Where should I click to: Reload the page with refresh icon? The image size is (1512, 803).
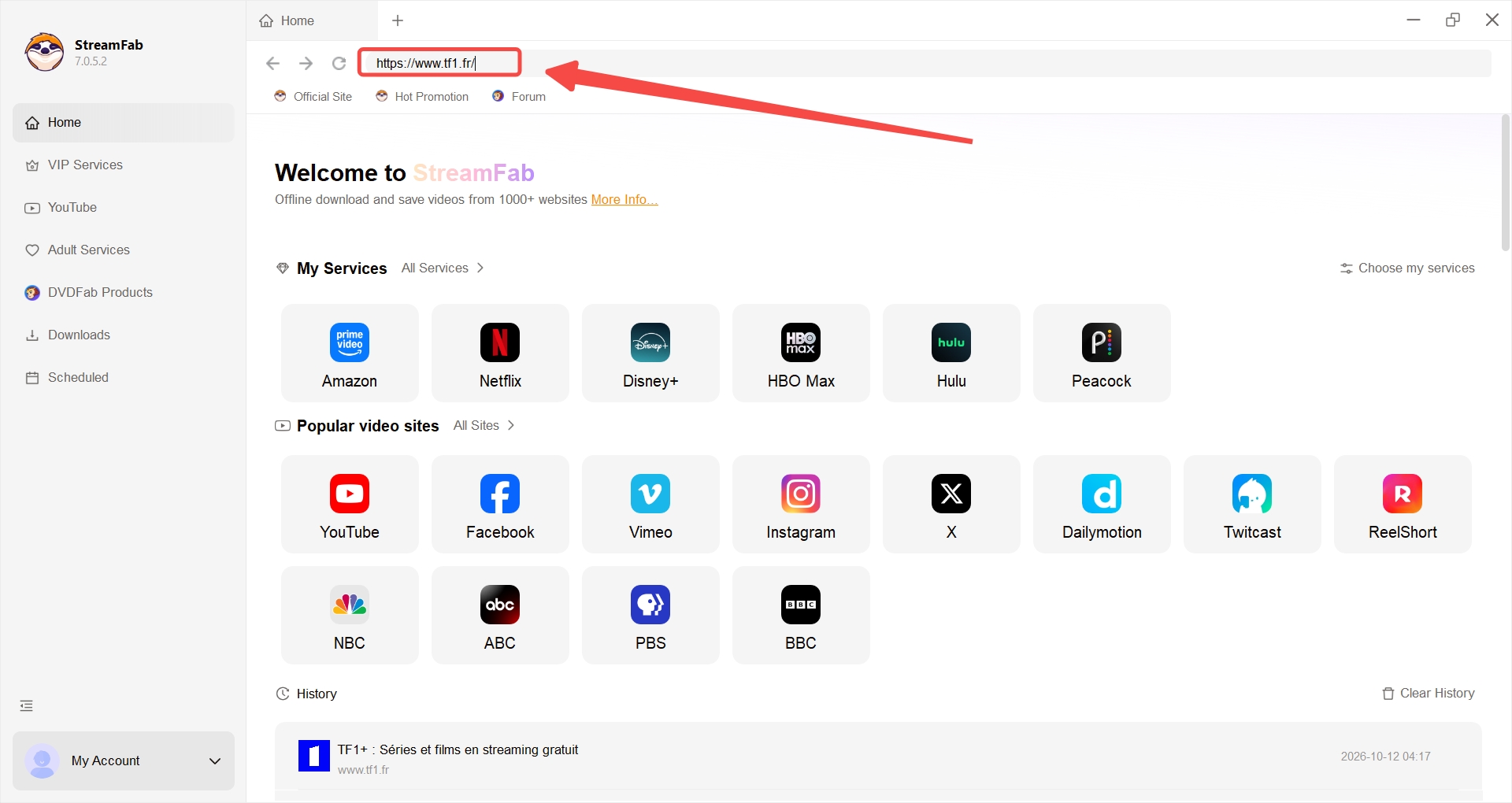pos(339,63)
